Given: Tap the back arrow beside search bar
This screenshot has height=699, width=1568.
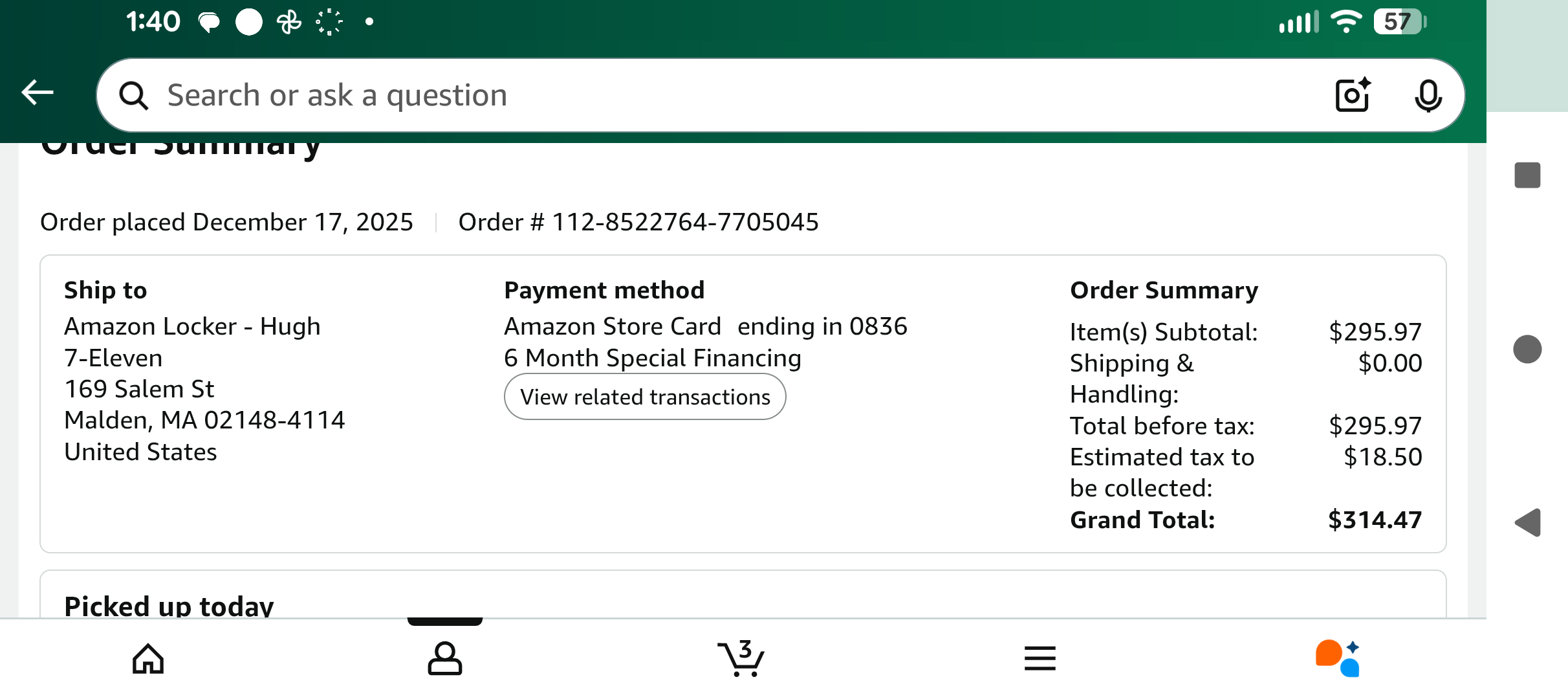Looking at the screenshot, I should pos(38,93).
